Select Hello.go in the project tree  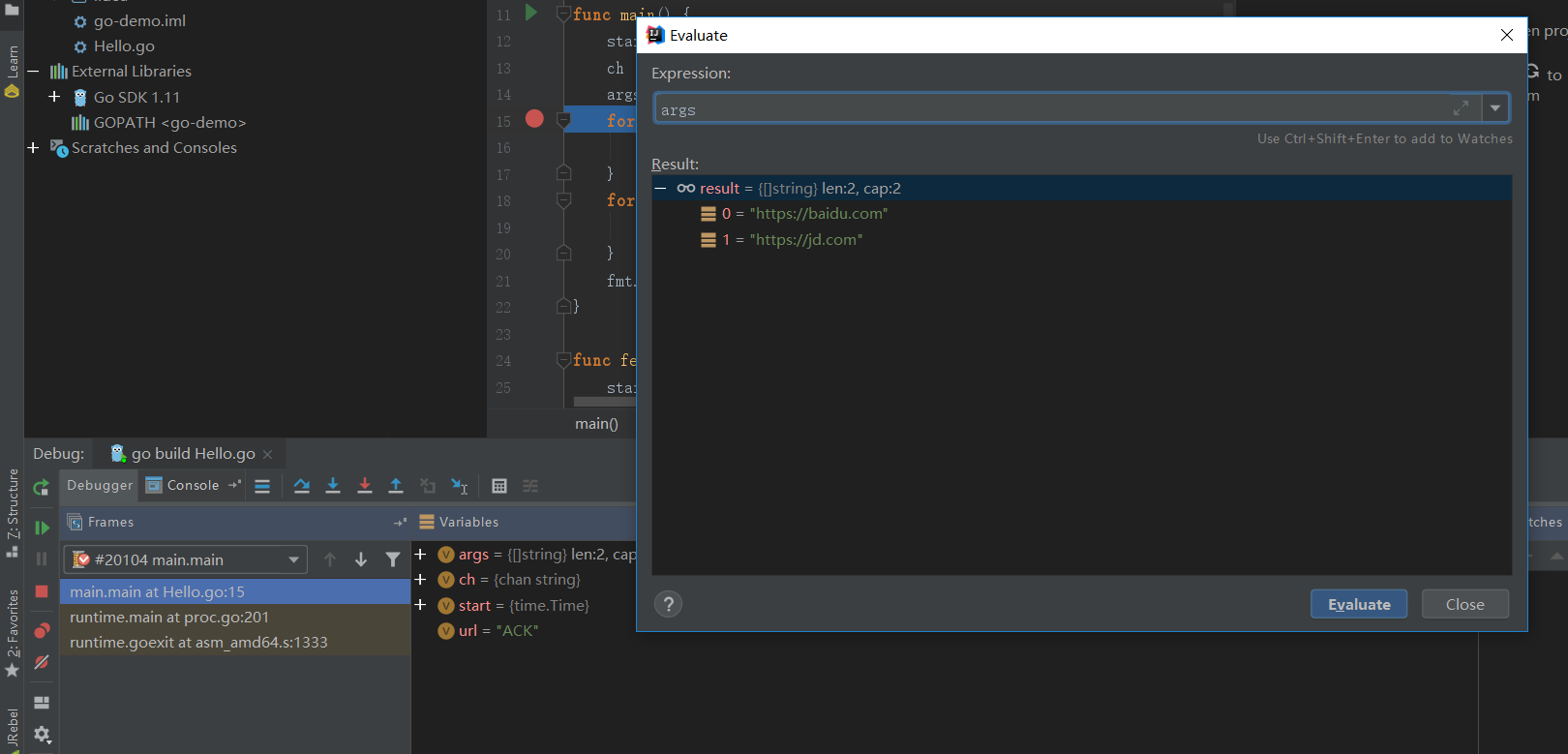pos(124,46)
